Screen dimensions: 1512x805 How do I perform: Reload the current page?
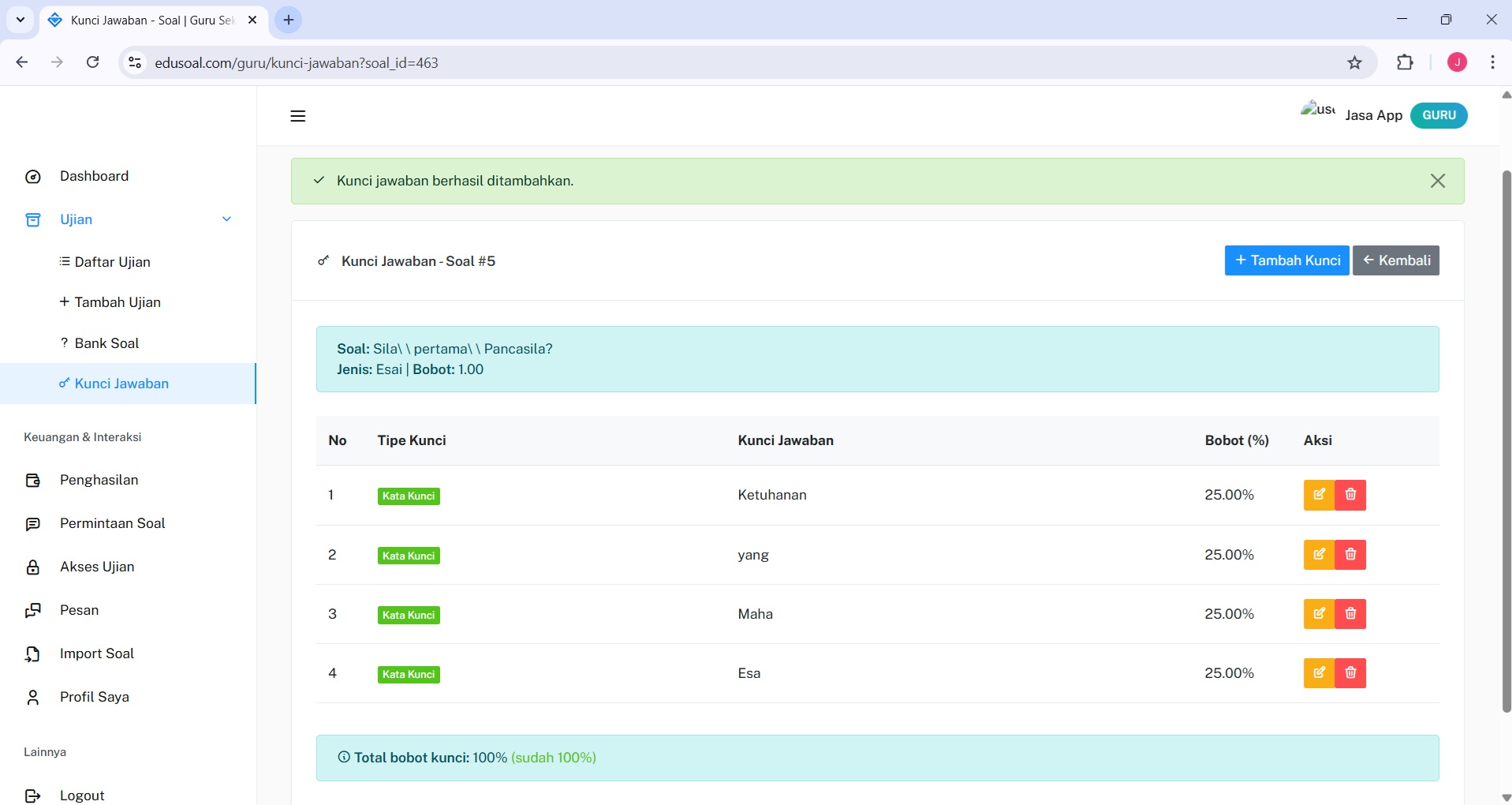click(92, 62)
